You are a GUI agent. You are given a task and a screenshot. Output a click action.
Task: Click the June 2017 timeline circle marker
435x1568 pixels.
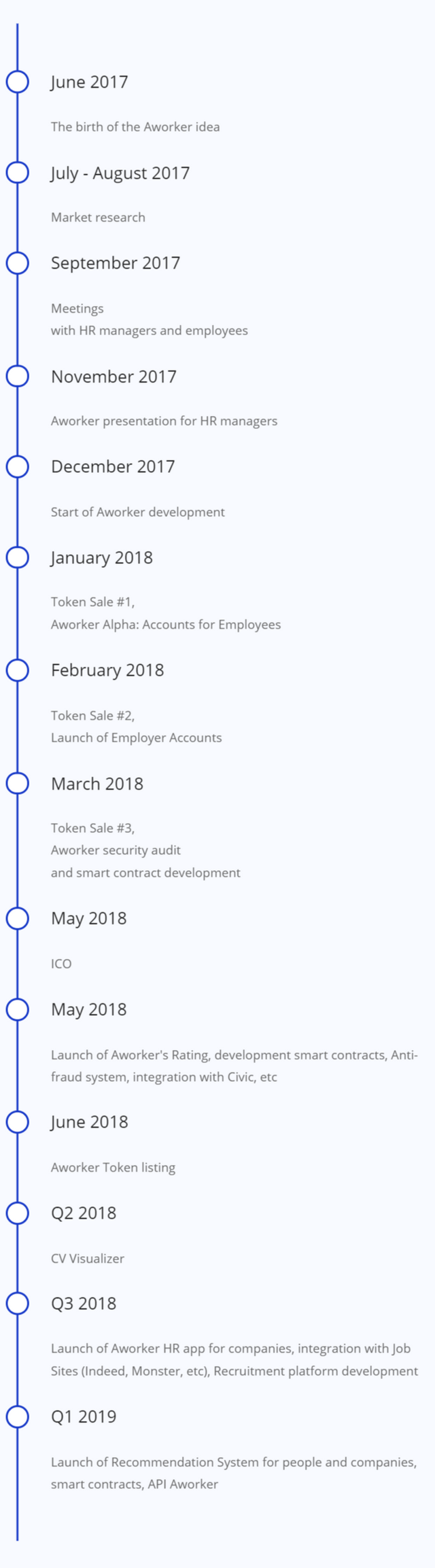(x=18, y=82)
